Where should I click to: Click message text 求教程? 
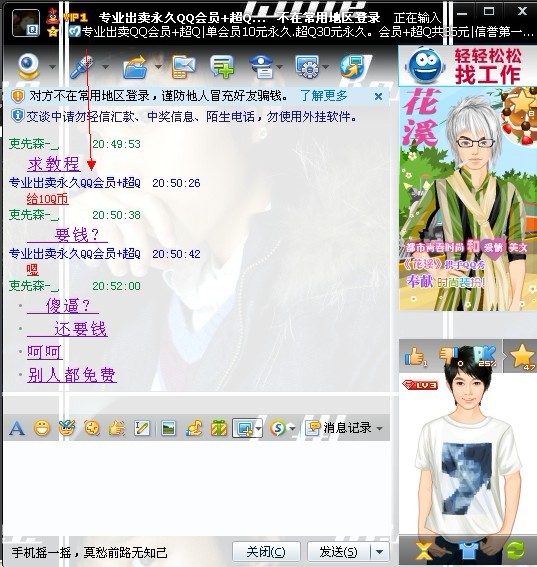point(54,164)
